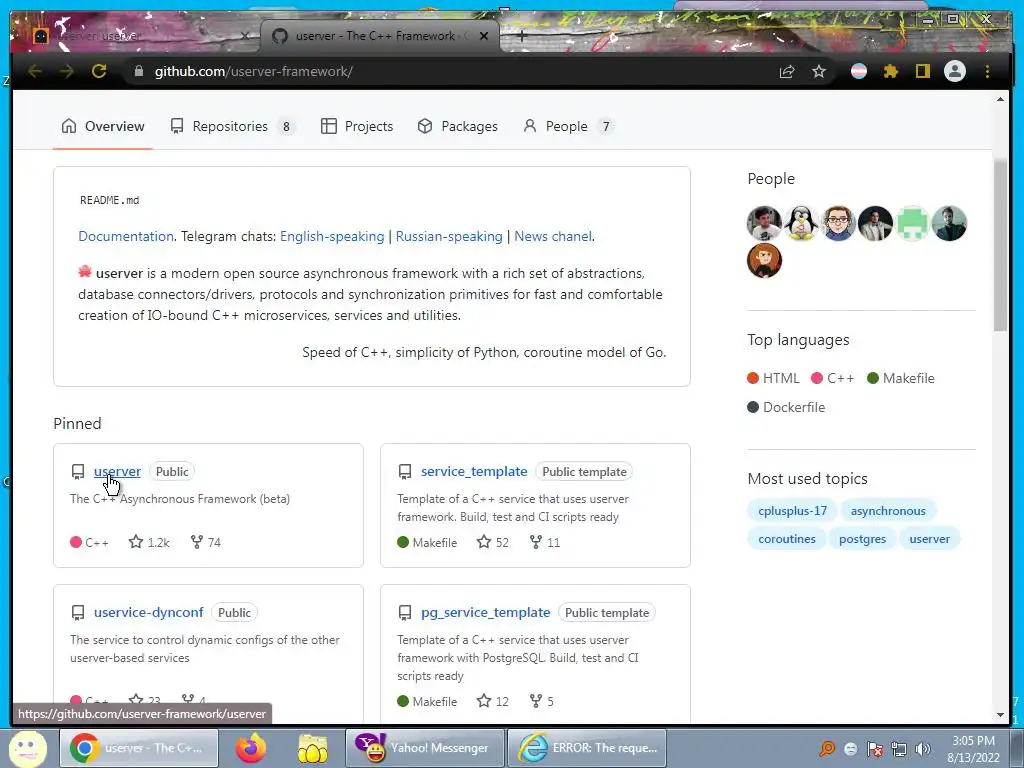This screenshot has width=1024, height=768.
Task: Open the service_template repository
Action: pyautogui.click(x=474, y=472)
